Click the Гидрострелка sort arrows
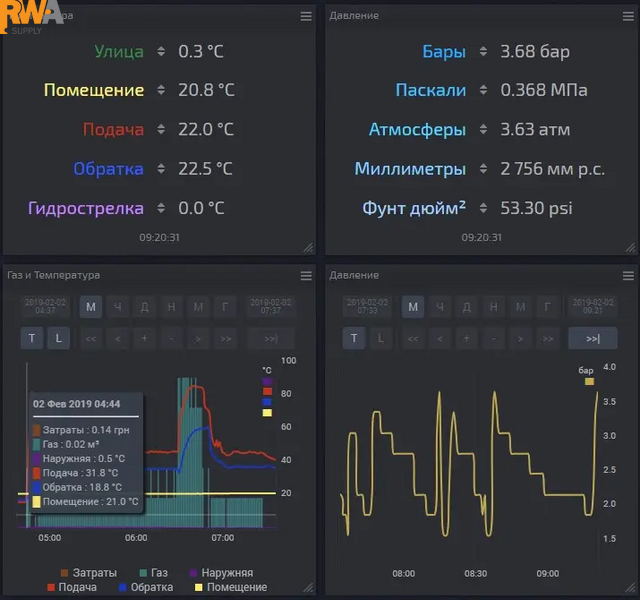The width and height of the screenshot is (640, 600). [161, 208]
